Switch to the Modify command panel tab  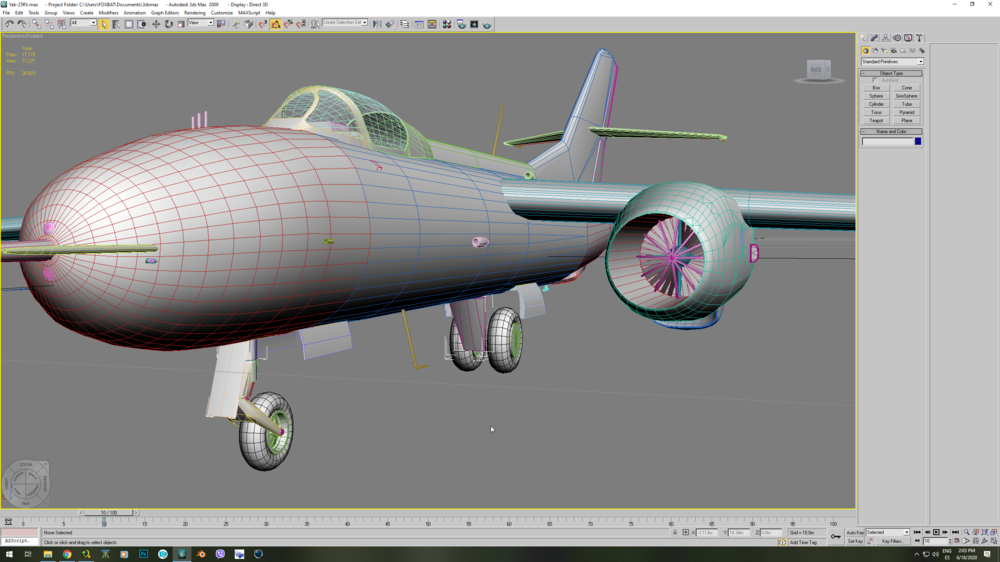874,38
